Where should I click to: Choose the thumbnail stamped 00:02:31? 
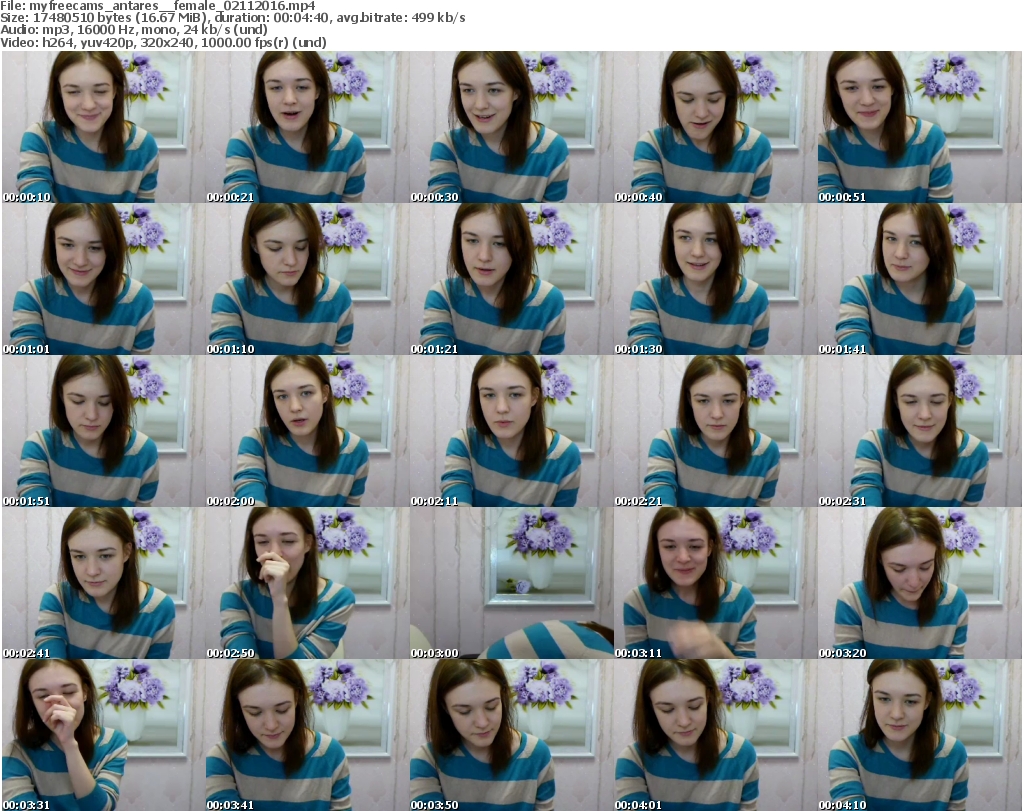(919, 431)
